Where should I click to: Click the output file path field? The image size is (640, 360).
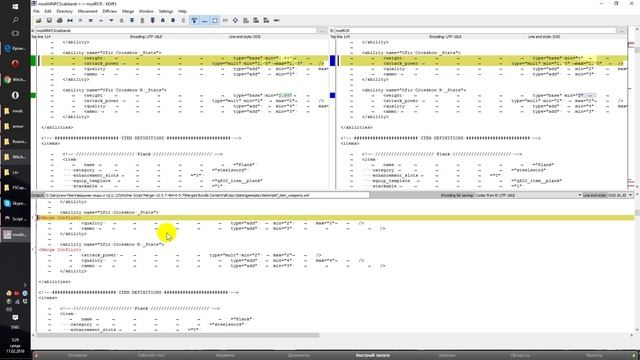pyautogui.click(x=207, y=196)
